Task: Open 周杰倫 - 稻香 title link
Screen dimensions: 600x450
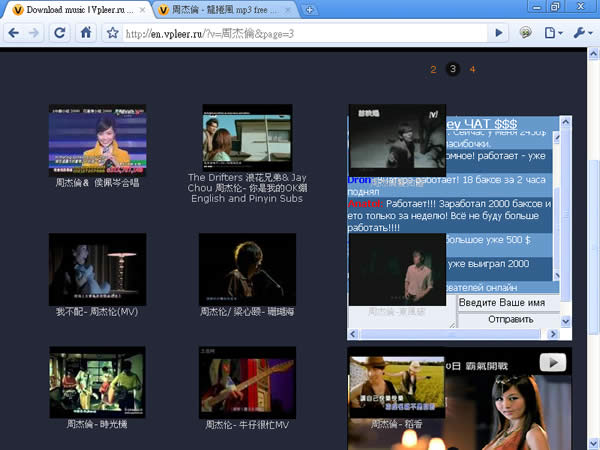Action: point(397,424)
